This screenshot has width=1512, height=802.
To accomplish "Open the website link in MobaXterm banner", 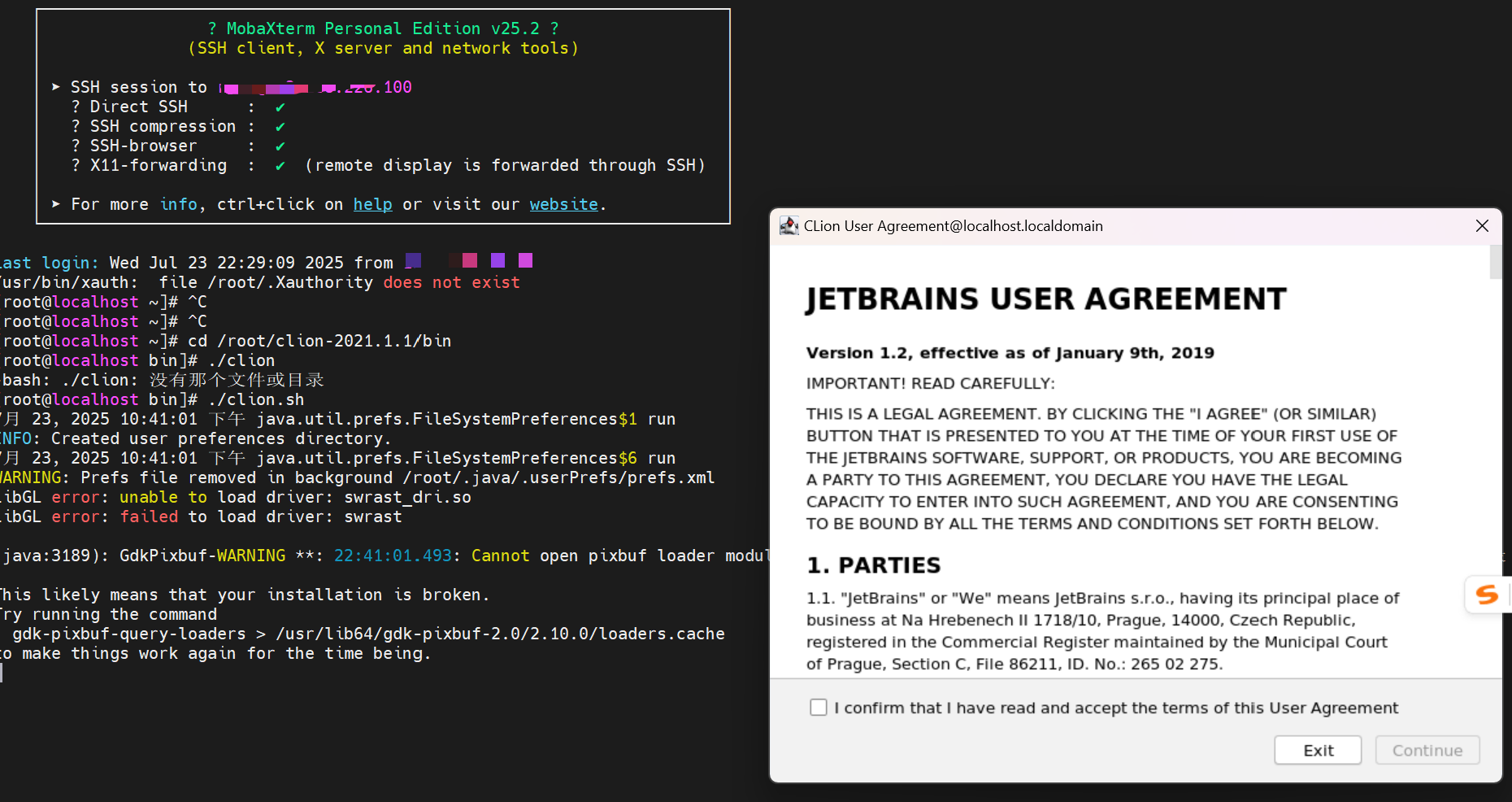I will [x=563, y=204].
